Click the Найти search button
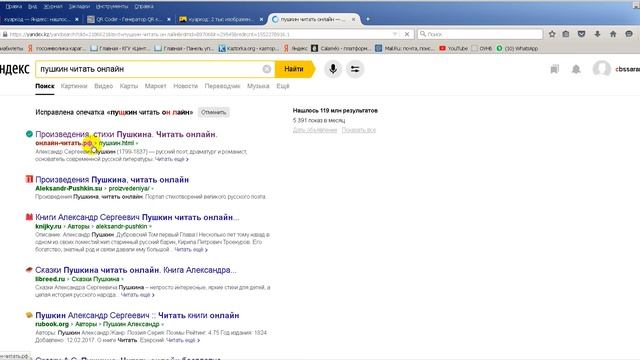Screen dimensions: 640x360 click(x=294, y=69)
